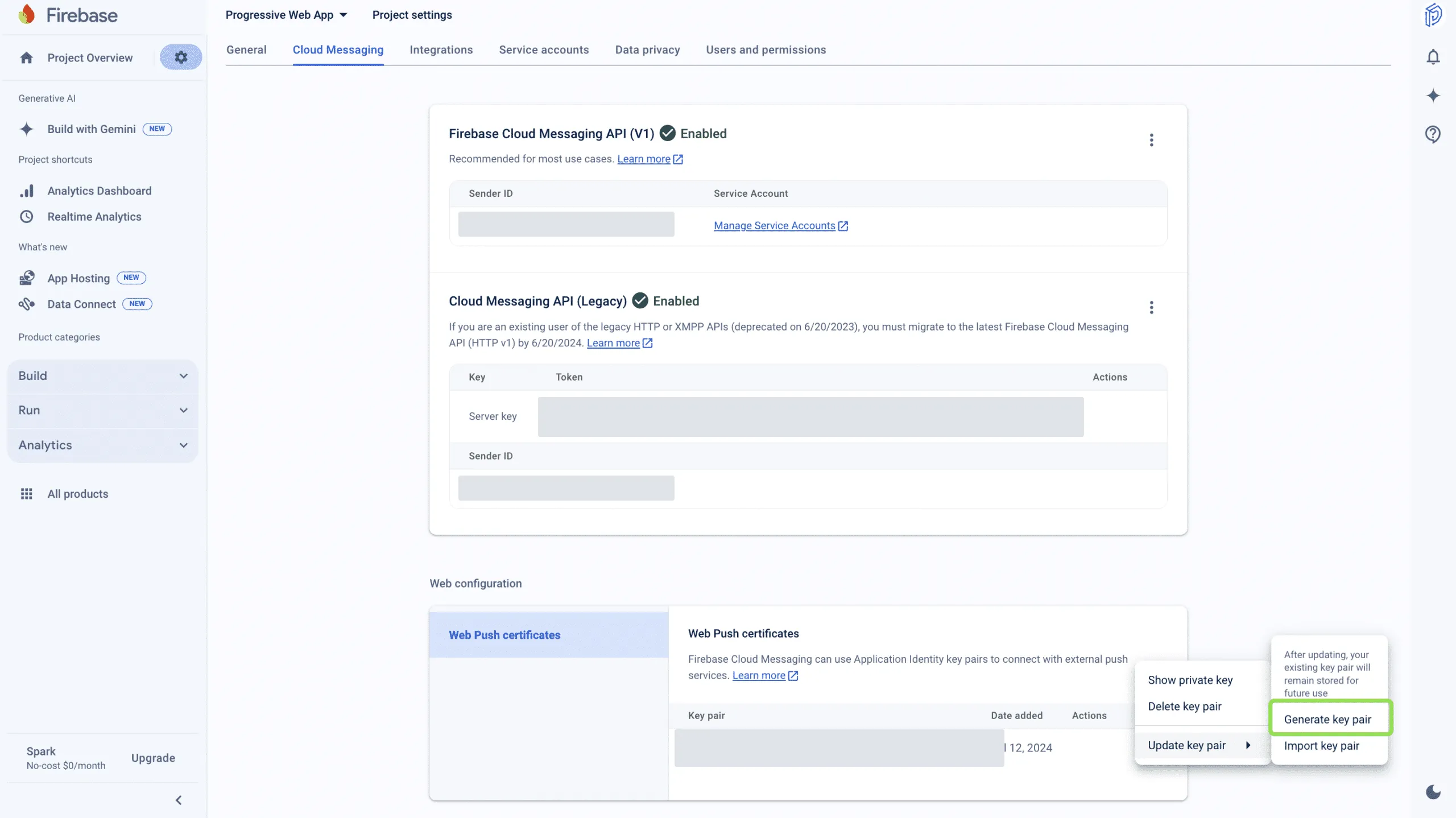Screen dimensions: 1456x818
Task: Click the Upgrade button
Action: (x=153, y=758)
